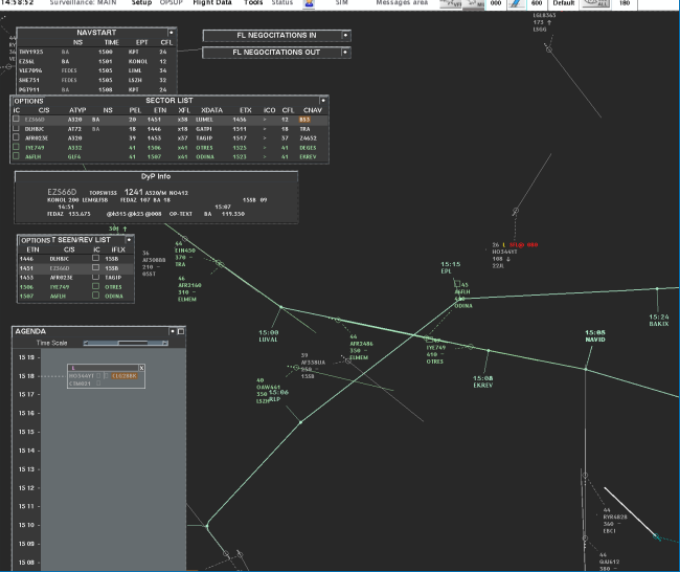Expand FL NEGOCIATIONS IN panel
Viewport: 680px width, 572px height.
click(345, 35)
